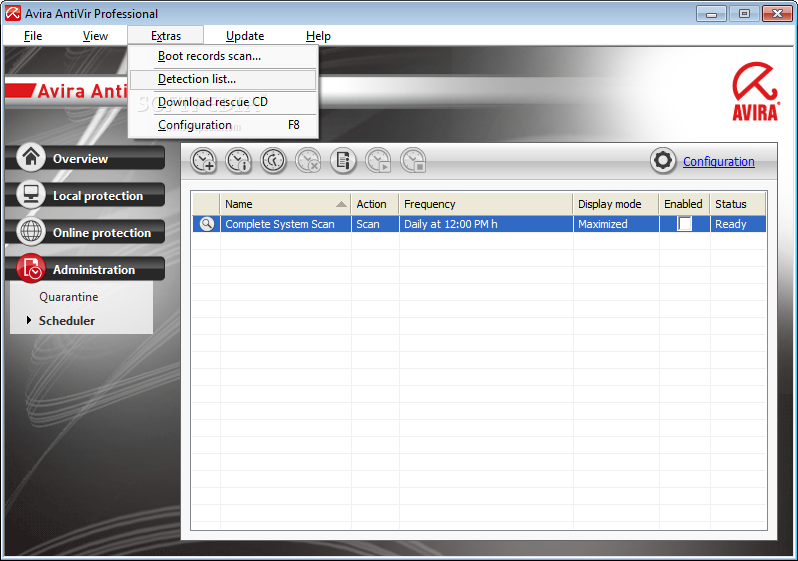Click the magnifier icon in scan row
Viewport: 798px width, 561px height.
pyautogui.click(x=207, y=224)
